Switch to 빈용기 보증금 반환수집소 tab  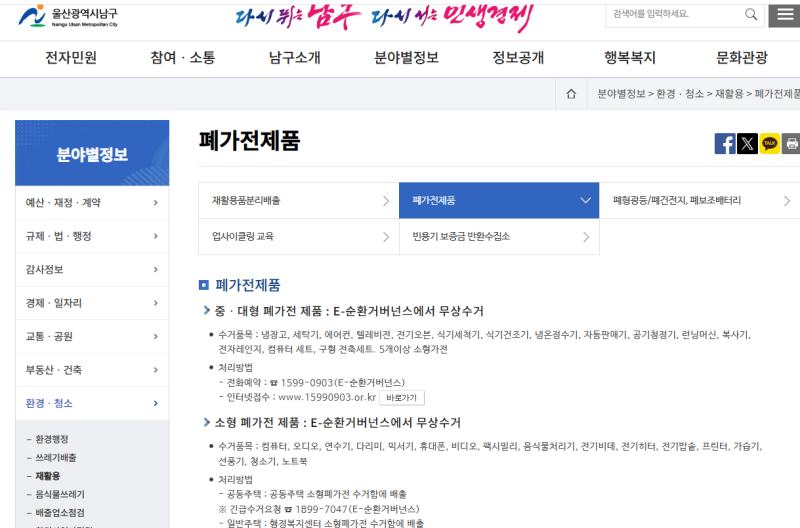point(499,237)
